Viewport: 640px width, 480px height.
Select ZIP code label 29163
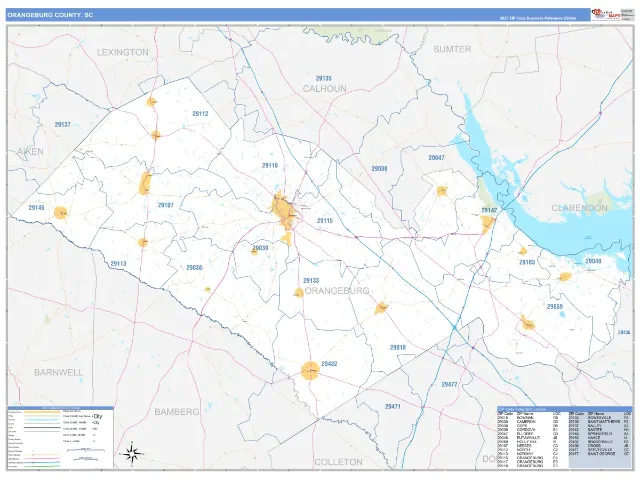527,262
